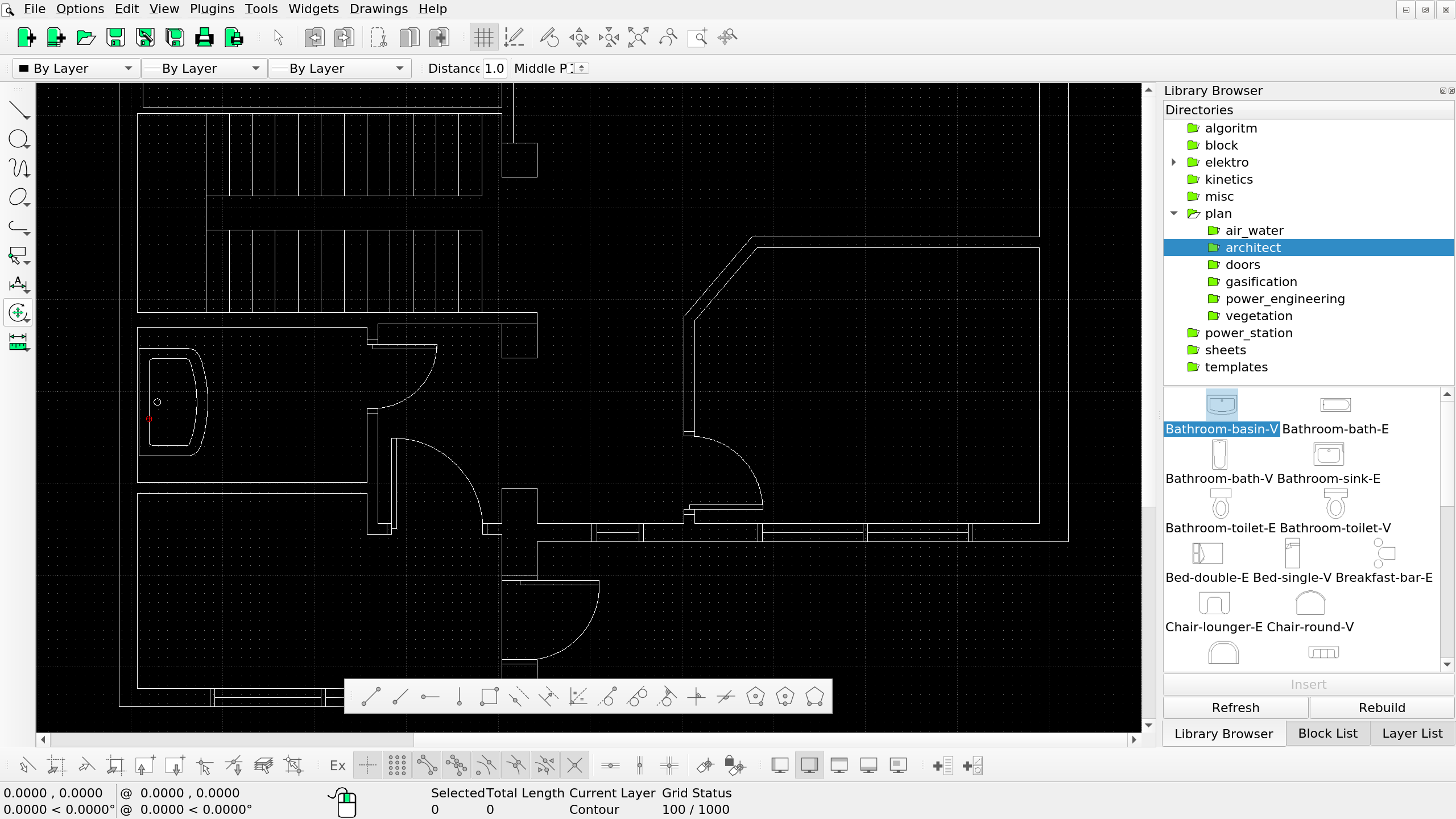Click the Refresh button

click(1235, 708)
